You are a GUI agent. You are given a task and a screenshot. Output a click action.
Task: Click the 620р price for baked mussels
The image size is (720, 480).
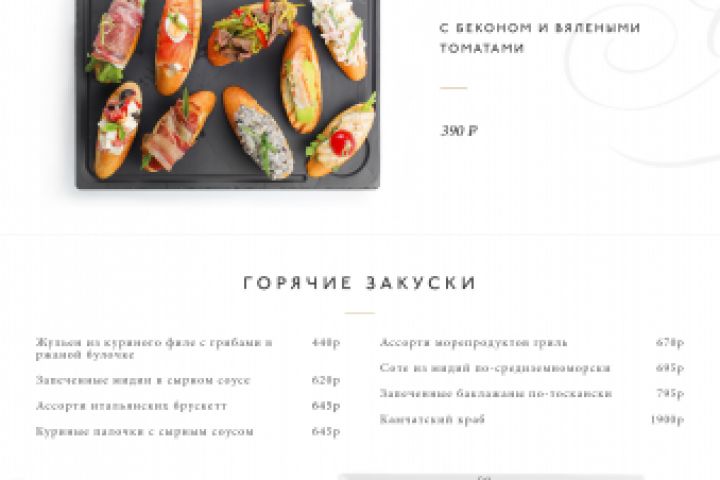(326, 380)
